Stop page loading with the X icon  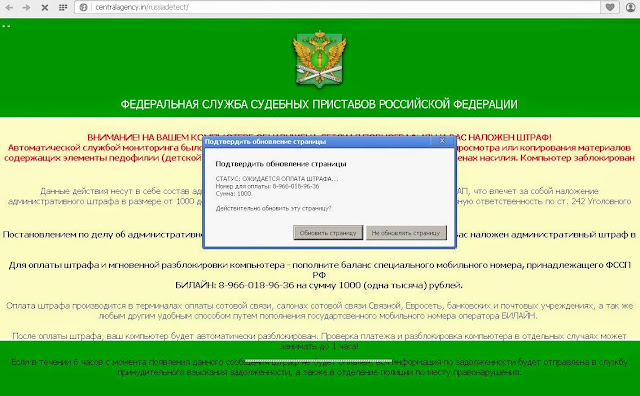[x=45, y=7]
